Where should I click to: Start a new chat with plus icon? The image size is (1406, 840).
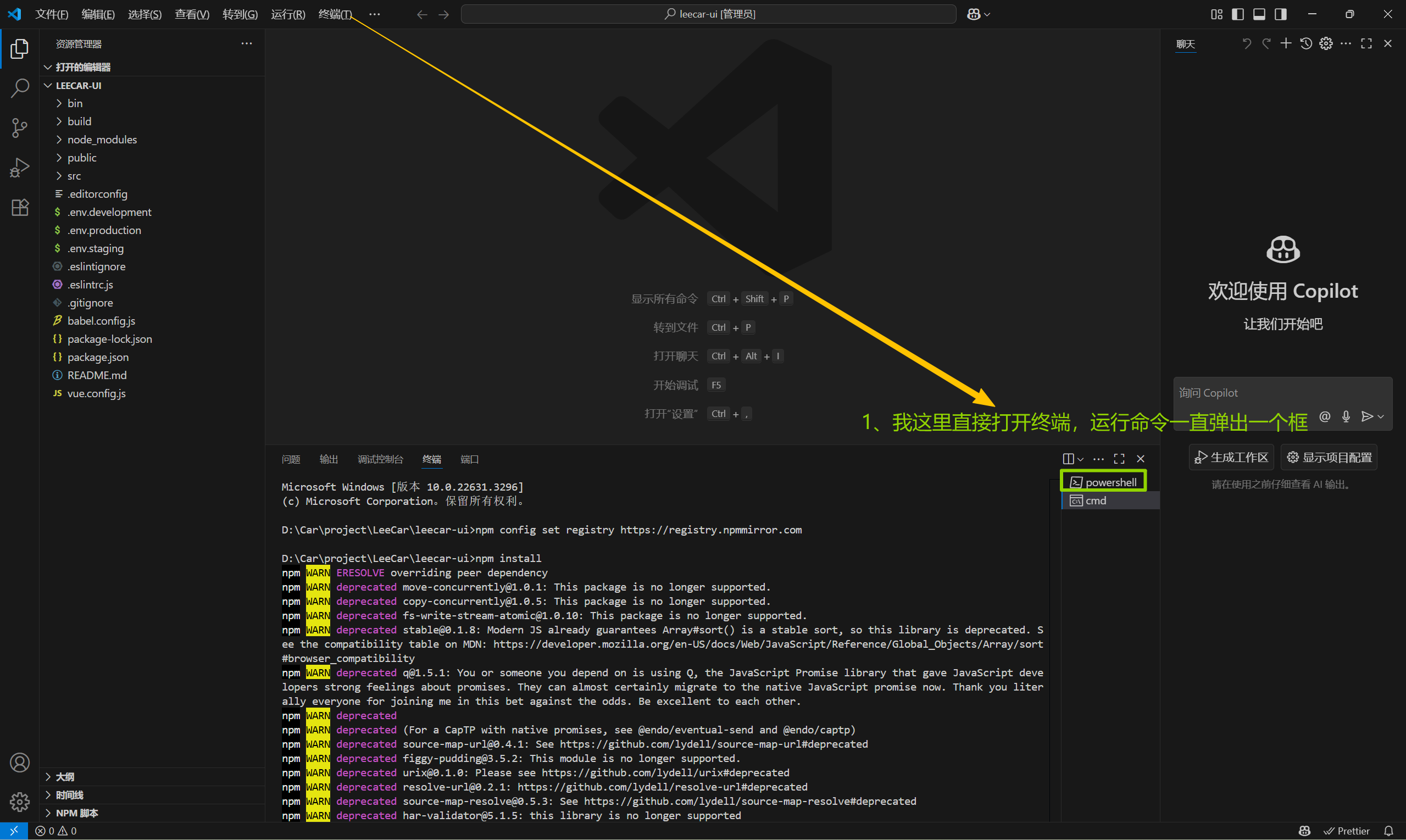point(1286,43)
